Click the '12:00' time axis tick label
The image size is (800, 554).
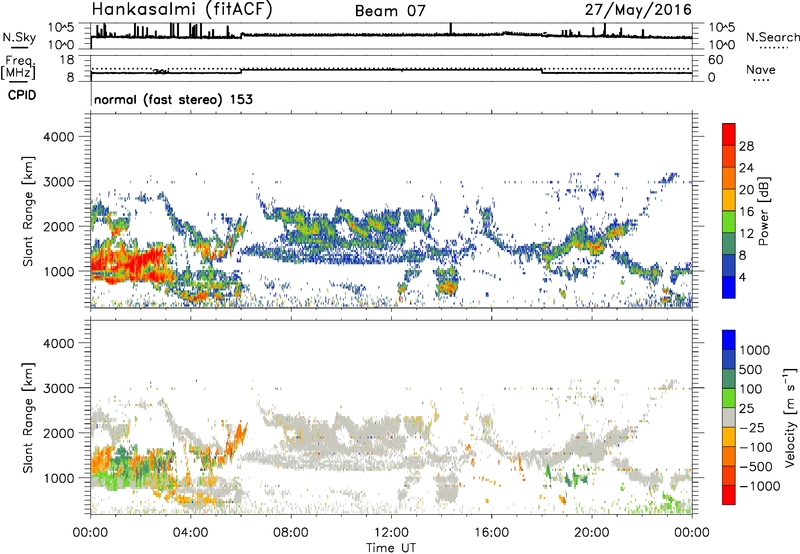(391, 533)
